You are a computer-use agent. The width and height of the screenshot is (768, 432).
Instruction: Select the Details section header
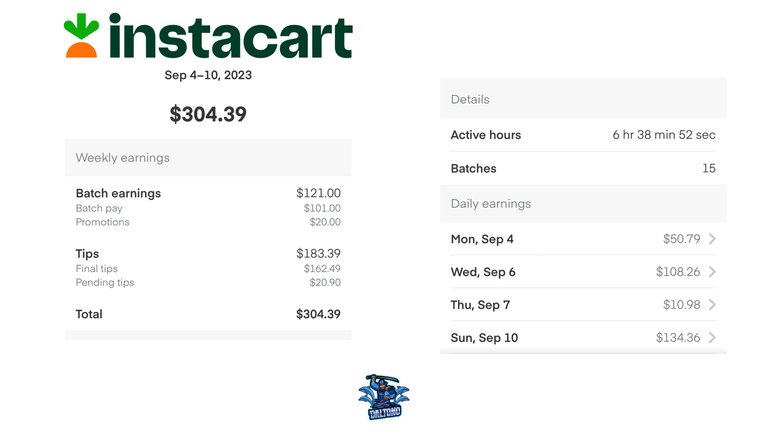(583, 99)
